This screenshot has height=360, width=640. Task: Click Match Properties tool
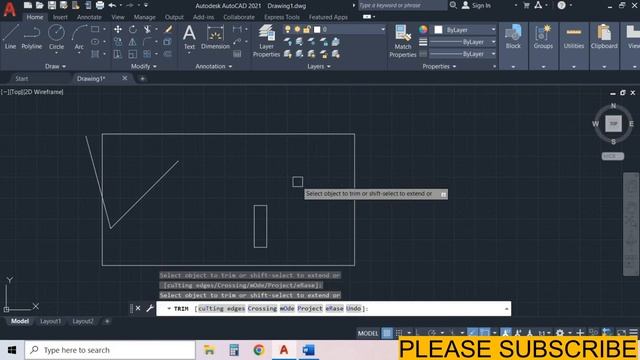[402, 40]
